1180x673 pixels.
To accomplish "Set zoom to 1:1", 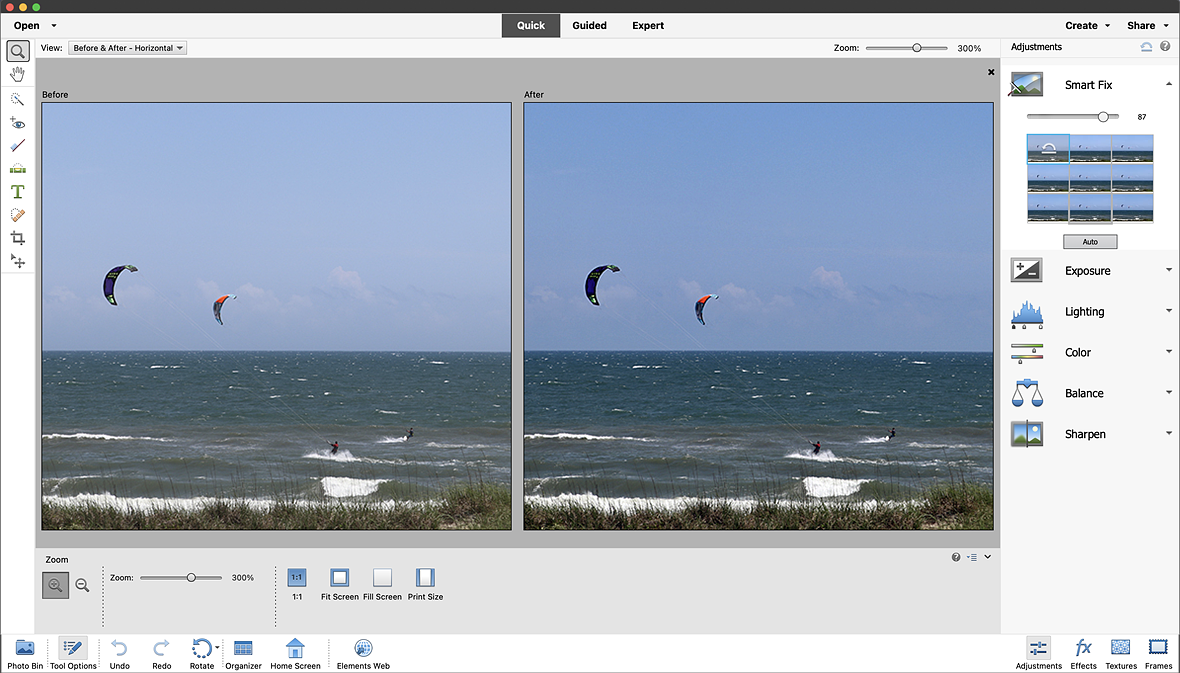I will point(297,584).
